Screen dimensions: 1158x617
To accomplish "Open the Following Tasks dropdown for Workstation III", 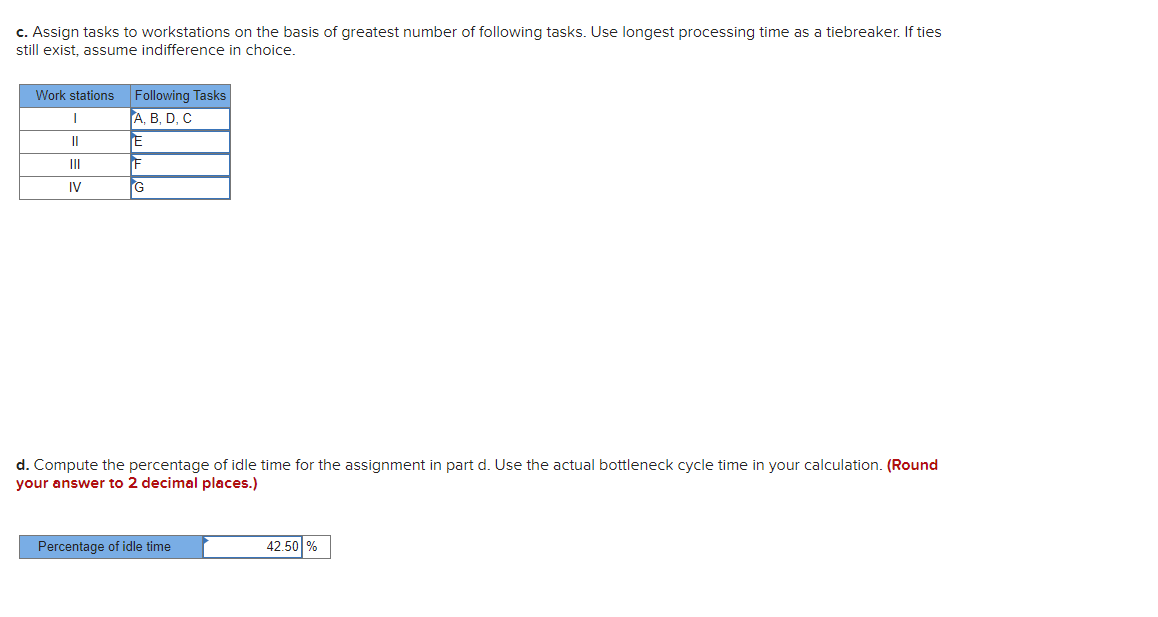I will [x=180, y=164].
